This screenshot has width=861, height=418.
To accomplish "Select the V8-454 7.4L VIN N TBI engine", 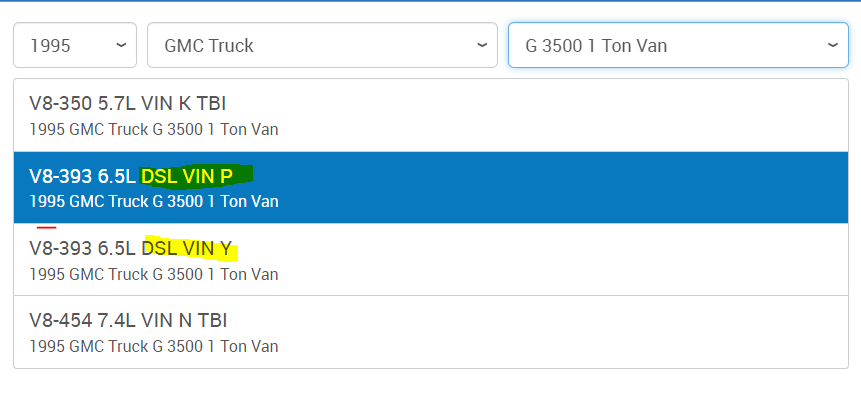I will pyautogui.click(x=430, y=331).
